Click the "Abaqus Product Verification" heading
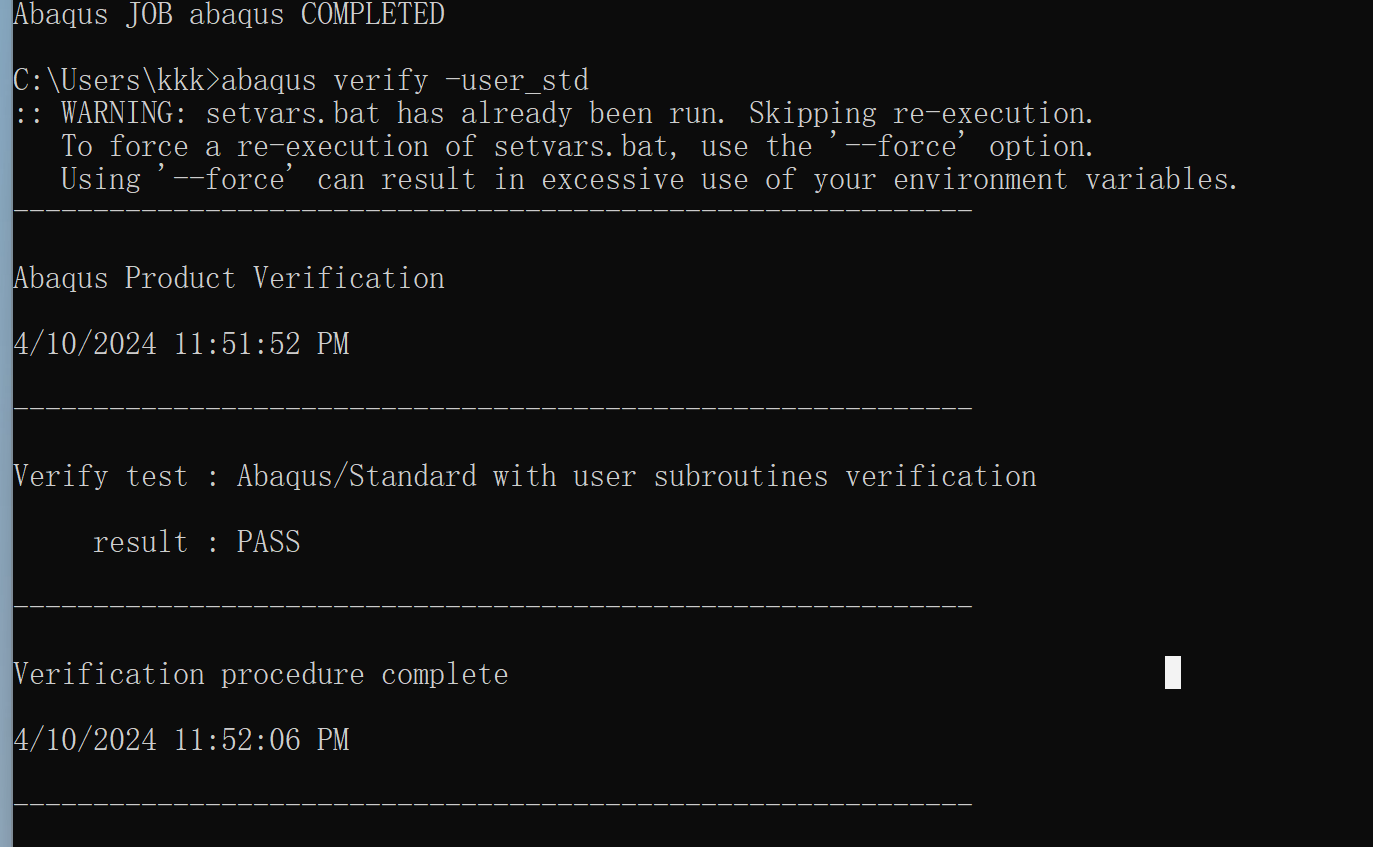 tap(229, 278)
